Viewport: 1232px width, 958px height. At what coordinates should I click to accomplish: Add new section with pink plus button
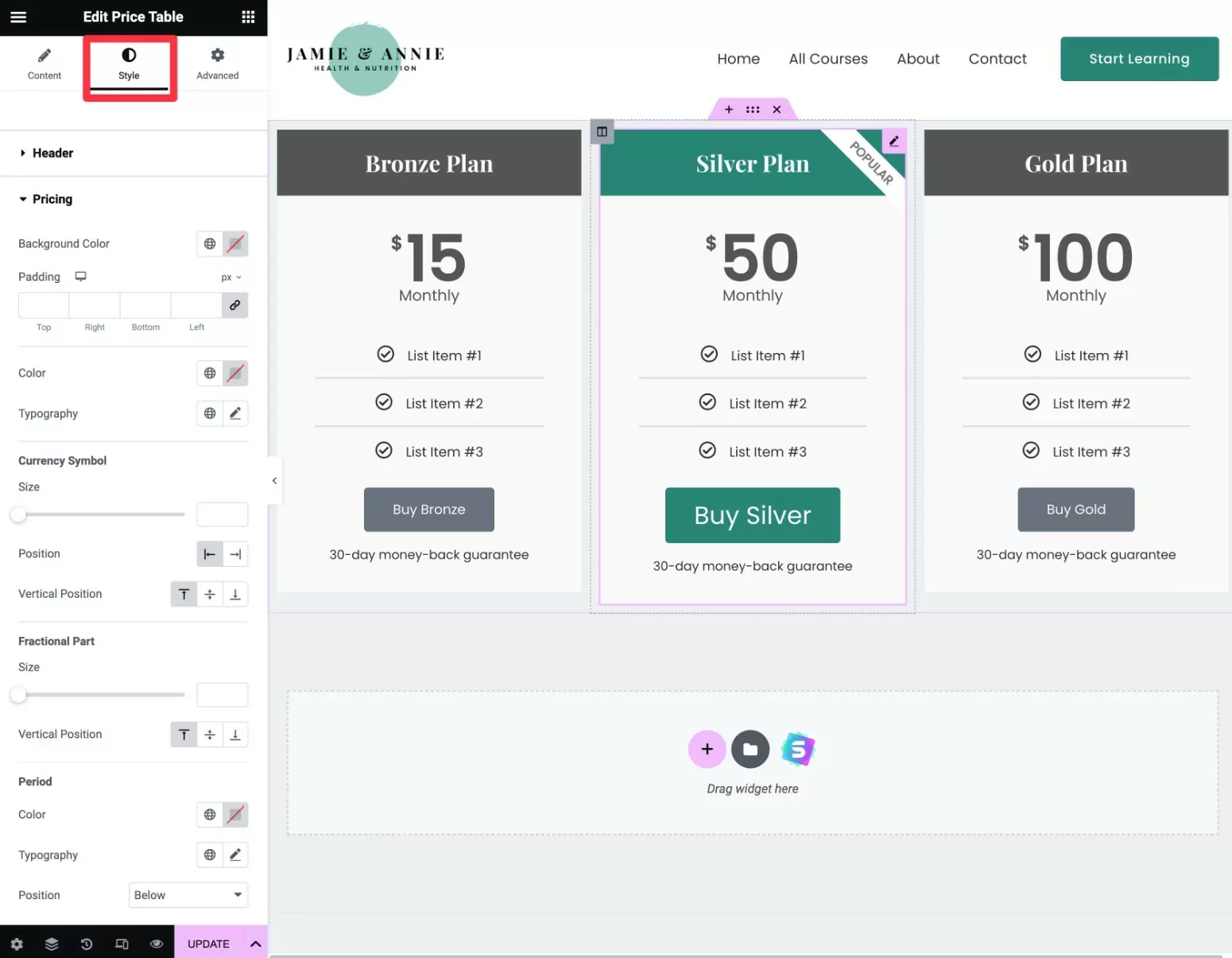(x=707, y=749)
